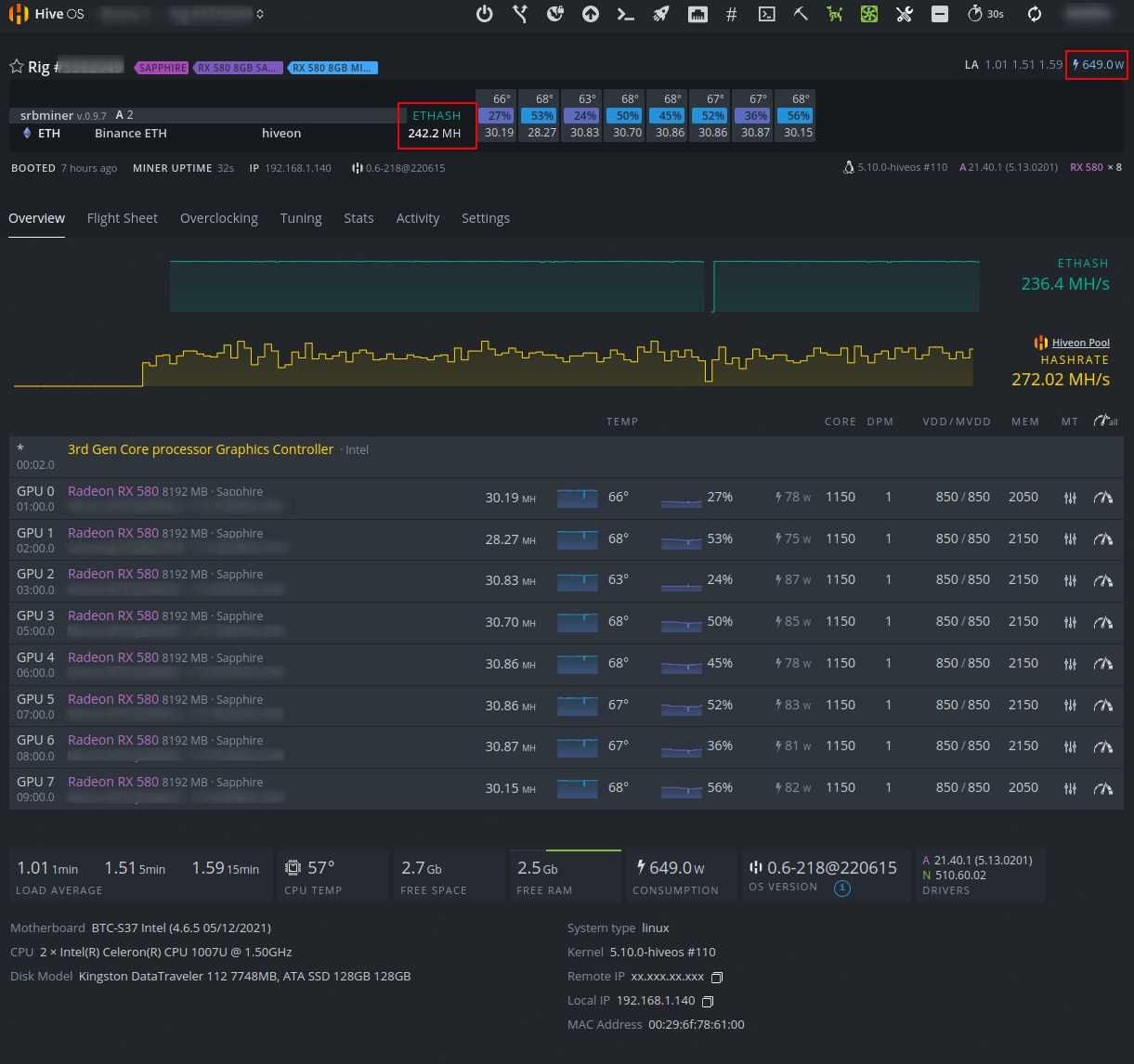1134x1064 pixels.
Task: Click the 3rd Gen Core processor Graphics Controller row
Action: pos(565,456)
